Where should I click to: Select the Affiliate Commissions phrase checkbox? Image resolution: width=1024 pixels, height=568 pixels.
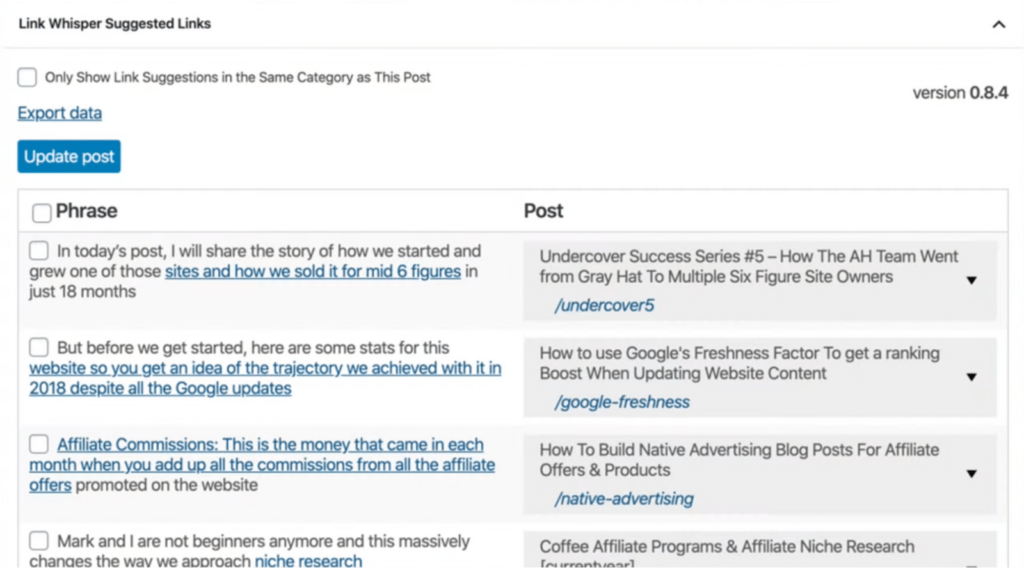pos(39,445)
